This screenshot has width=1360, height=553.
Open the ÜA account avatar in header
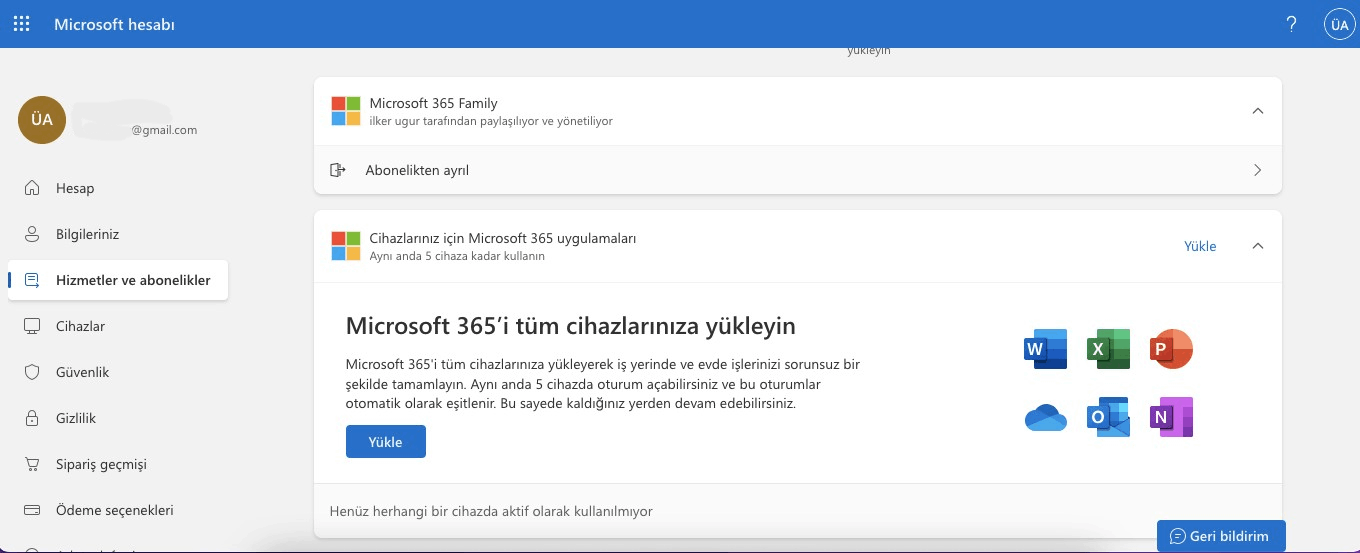1339,25
